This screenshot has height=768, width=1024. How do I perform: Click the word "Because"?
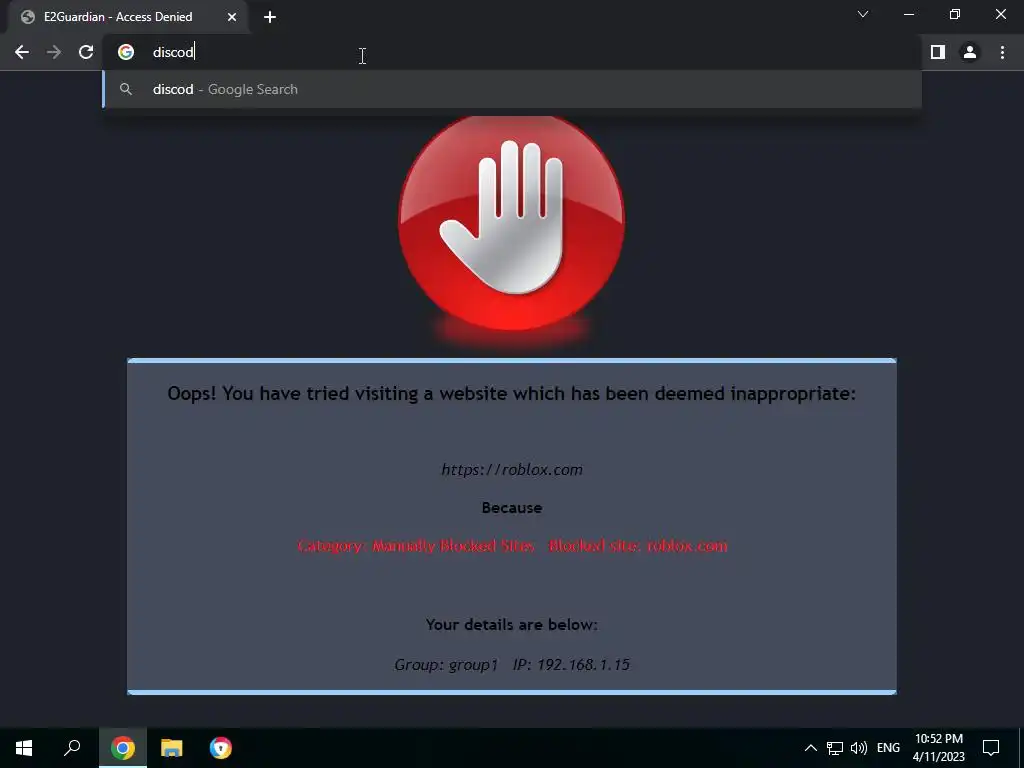point(512,508)
